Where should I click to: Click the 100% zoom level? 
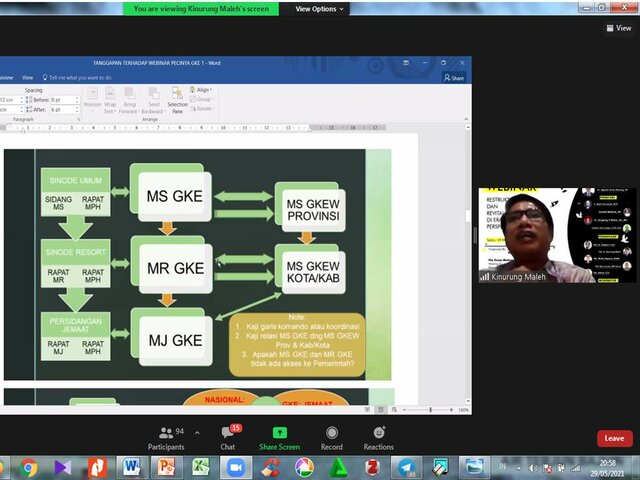(463, 410)
